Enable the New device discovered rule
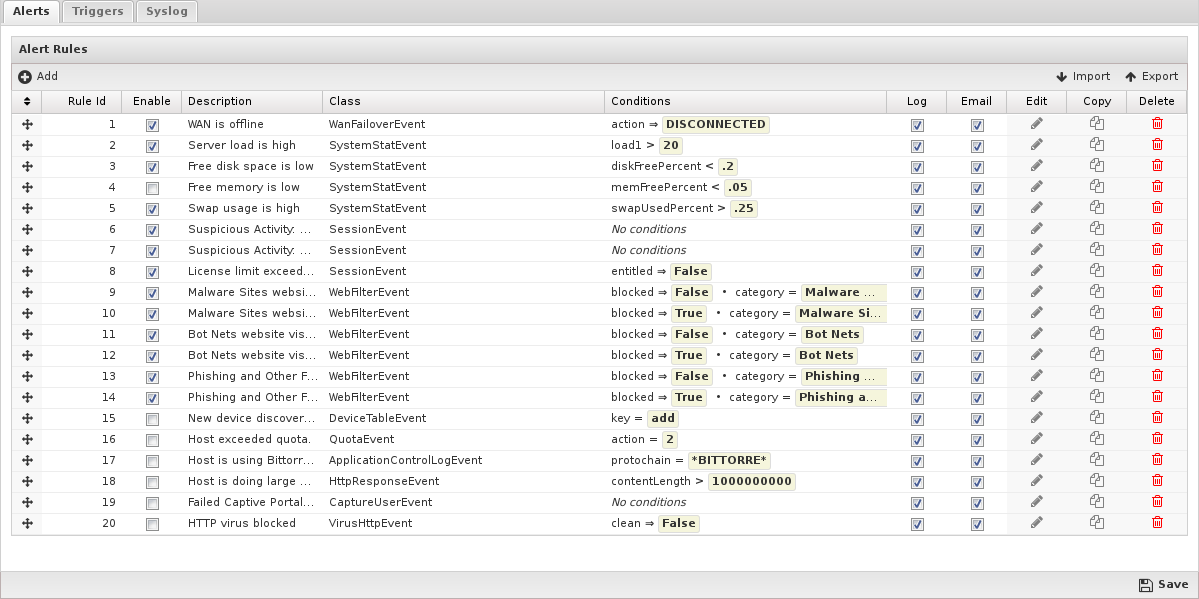Viewport: 1199px width, 599px height. click(x=152, y=418)
